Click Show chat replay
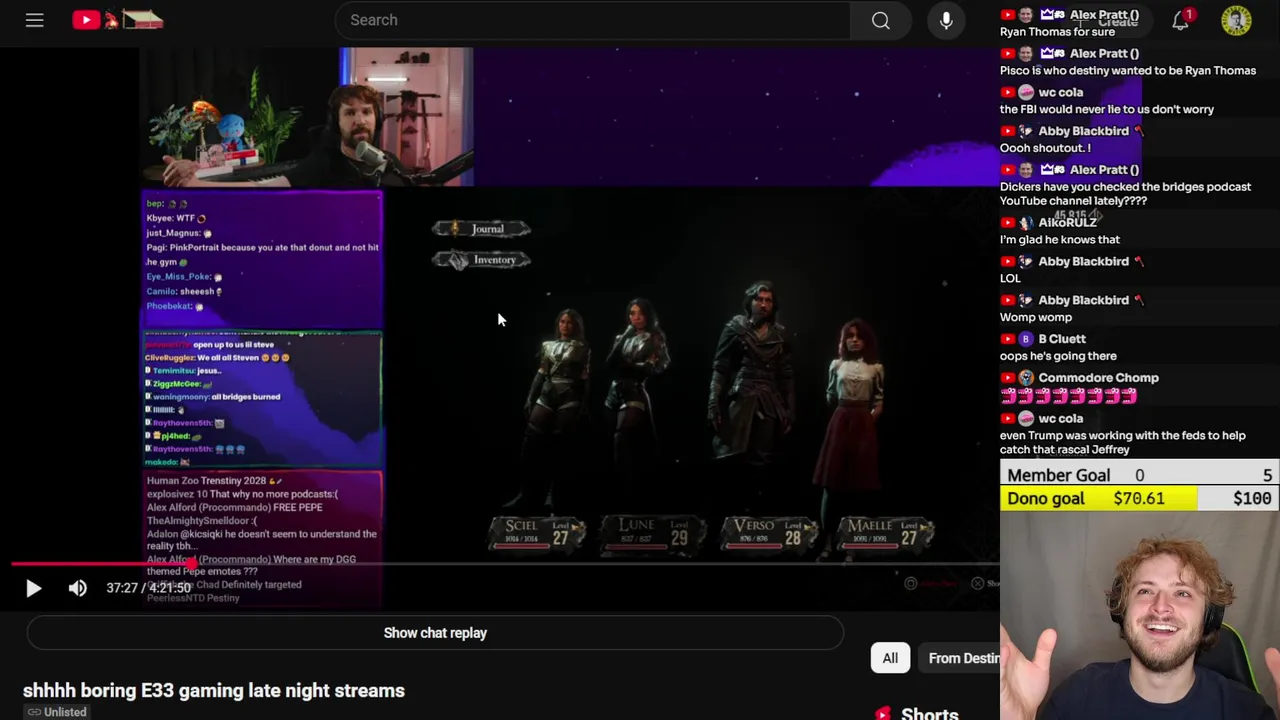 click(435, 633)
